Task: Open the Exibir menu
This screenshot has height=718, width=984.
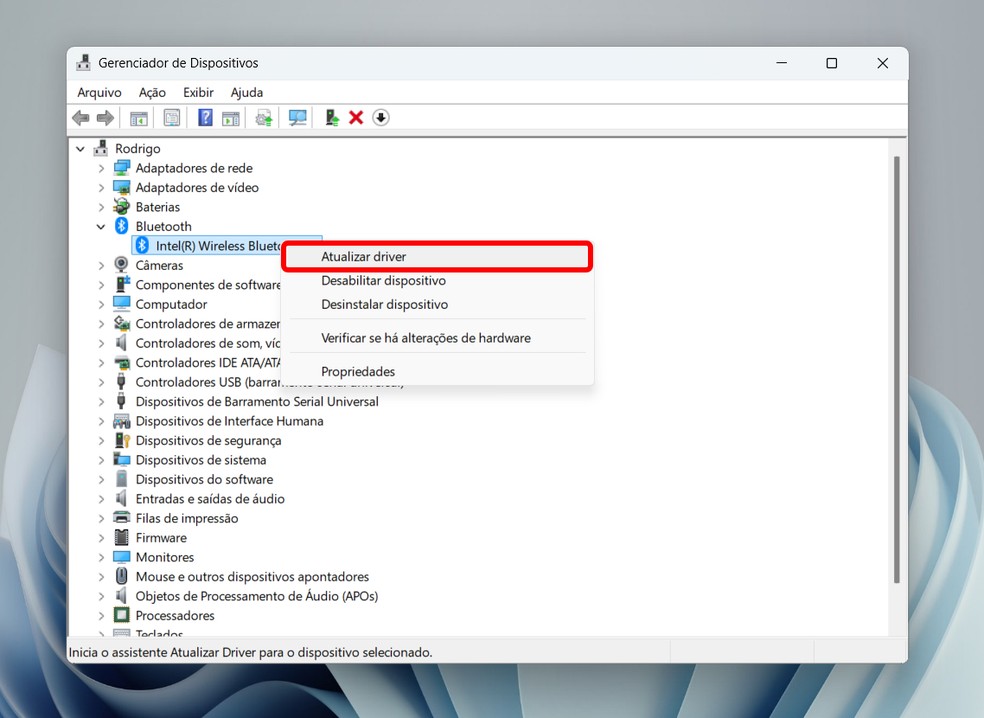Action: tap(197, 92)
